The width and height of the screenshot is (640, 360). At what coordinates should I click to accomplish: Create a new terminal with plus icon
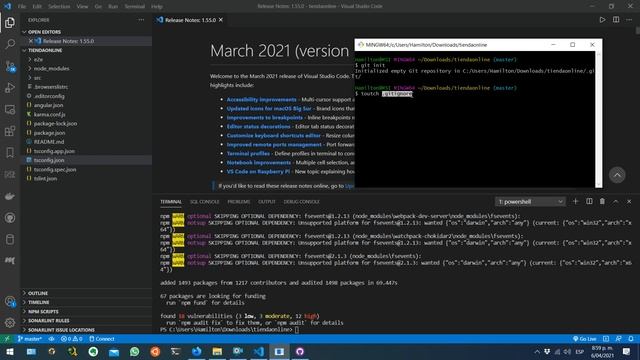(576, 201)
